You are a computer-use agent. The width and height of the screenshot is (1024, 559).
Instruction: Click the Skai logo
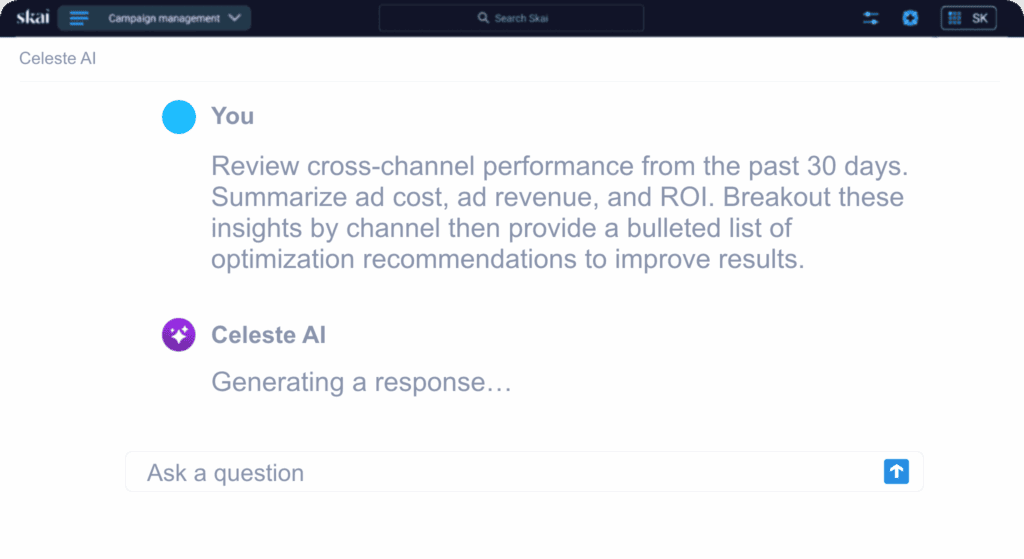point(32,18)
